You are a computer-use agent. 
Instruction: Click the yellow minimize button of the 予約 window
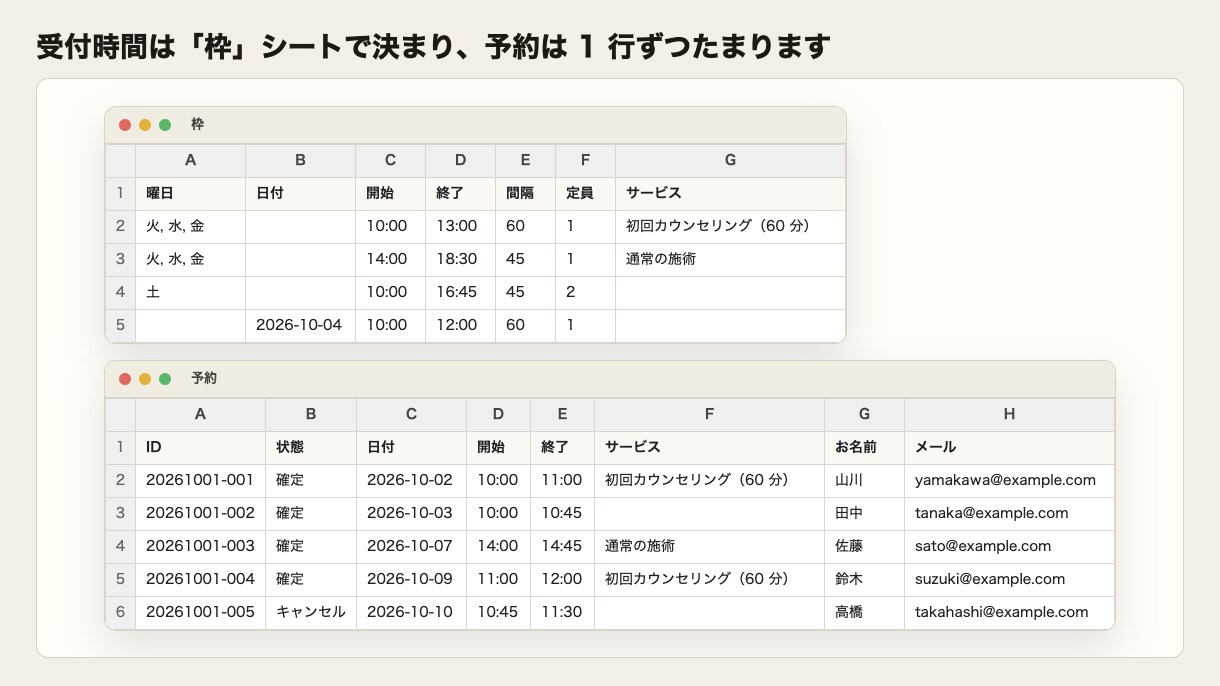[x=145, y=379]
